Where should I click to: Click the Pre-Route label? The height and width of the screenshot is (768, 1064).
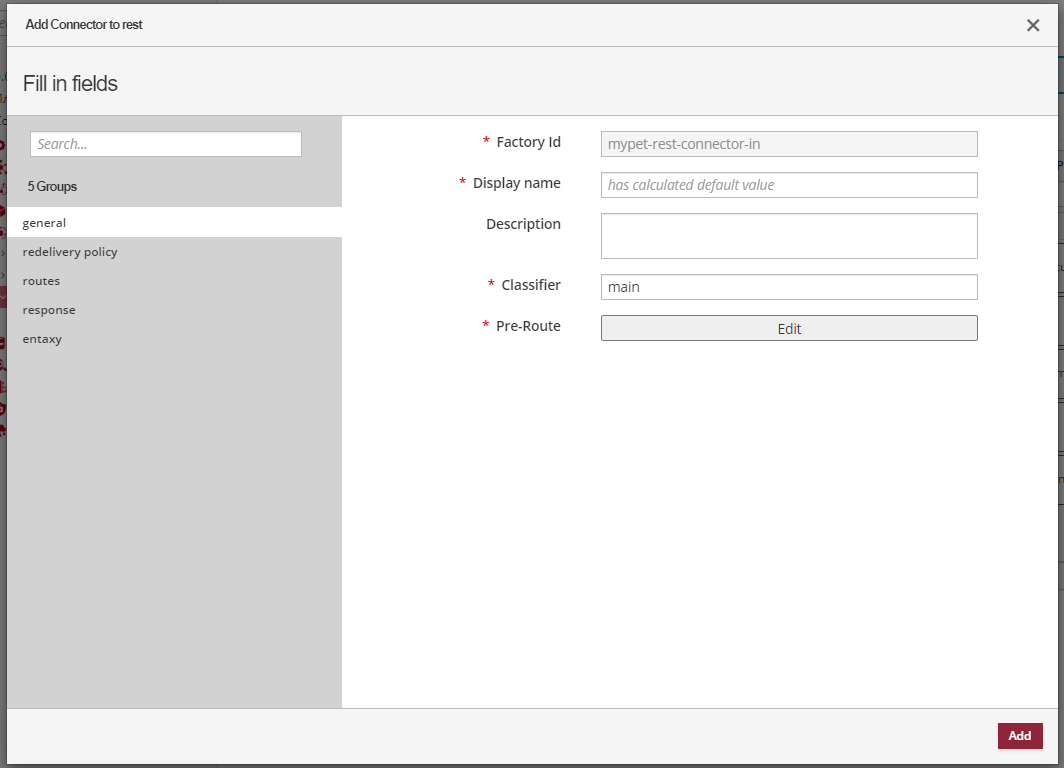(528, 326)
